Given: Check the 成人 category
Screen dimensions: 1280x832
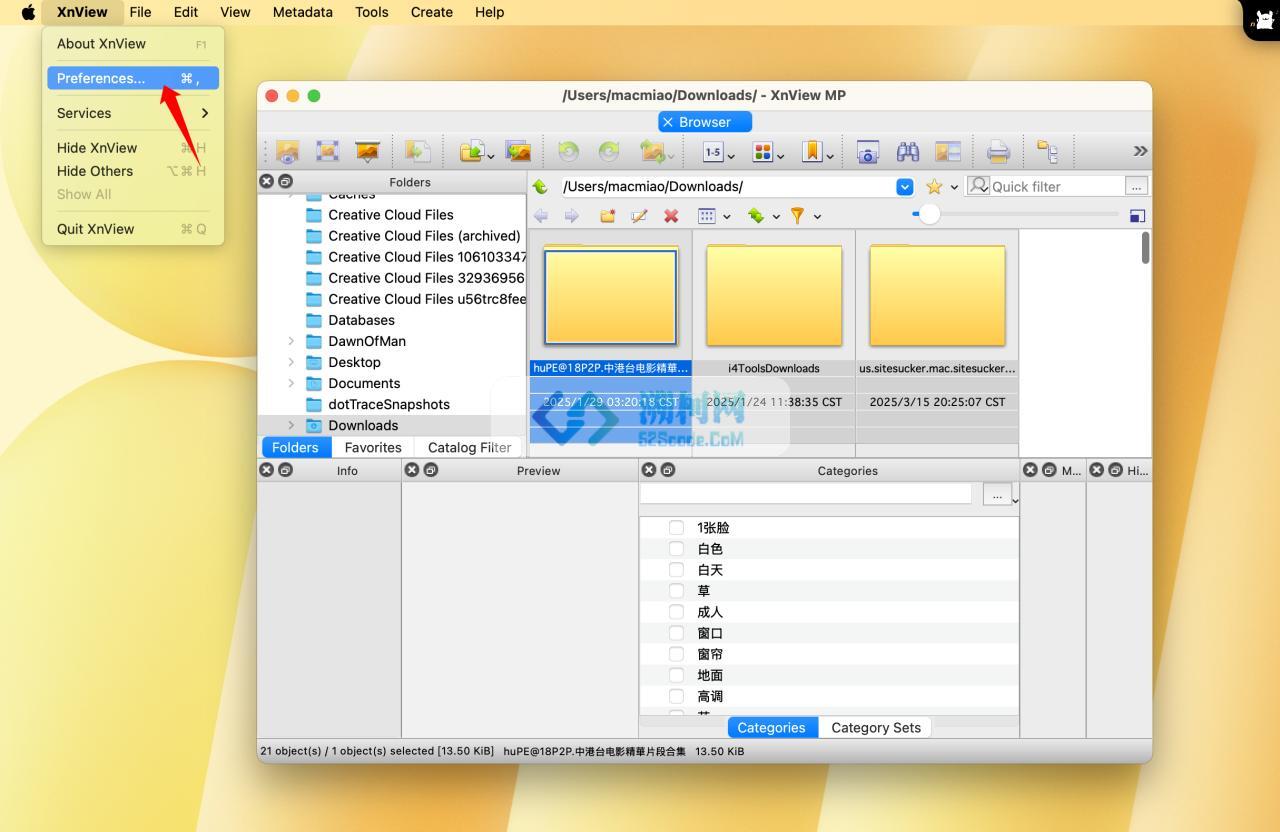Looking at the screenshot, I should pyautogui.click(x=676, y=611).
